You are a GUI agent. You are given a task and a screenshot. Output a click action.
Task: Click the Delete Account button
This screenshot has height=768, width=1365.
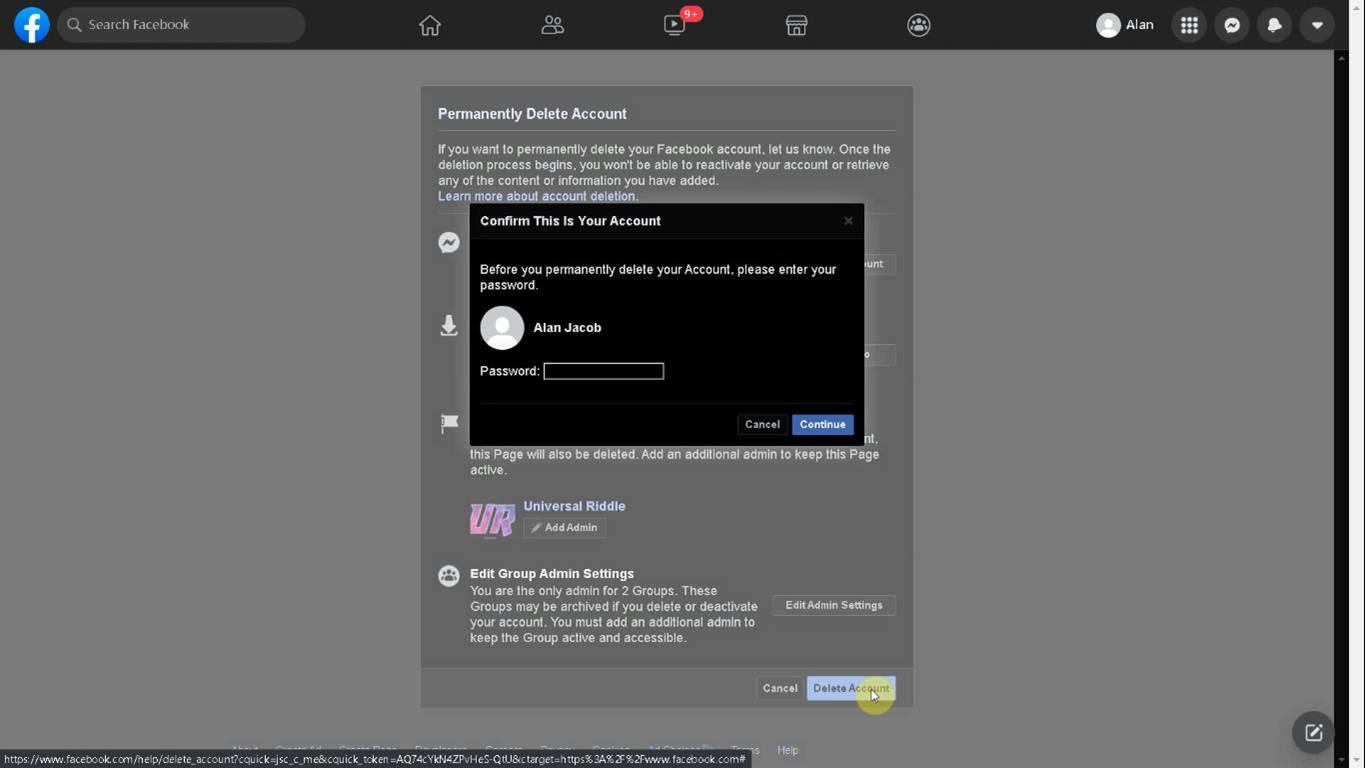click(849, 688)
